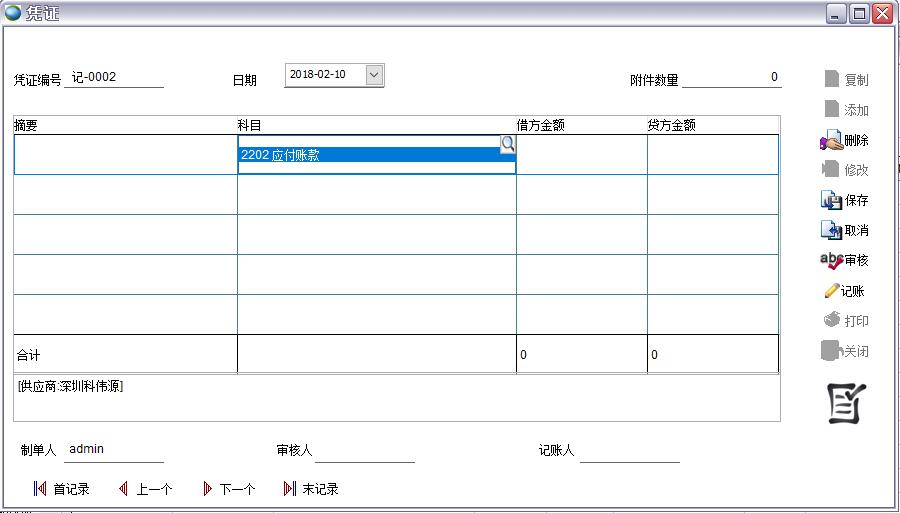Screen dimensions: 900x513
Task: Click the first row summary (摘要) cell
Action: pyautogui.click(x=125, y=155)
